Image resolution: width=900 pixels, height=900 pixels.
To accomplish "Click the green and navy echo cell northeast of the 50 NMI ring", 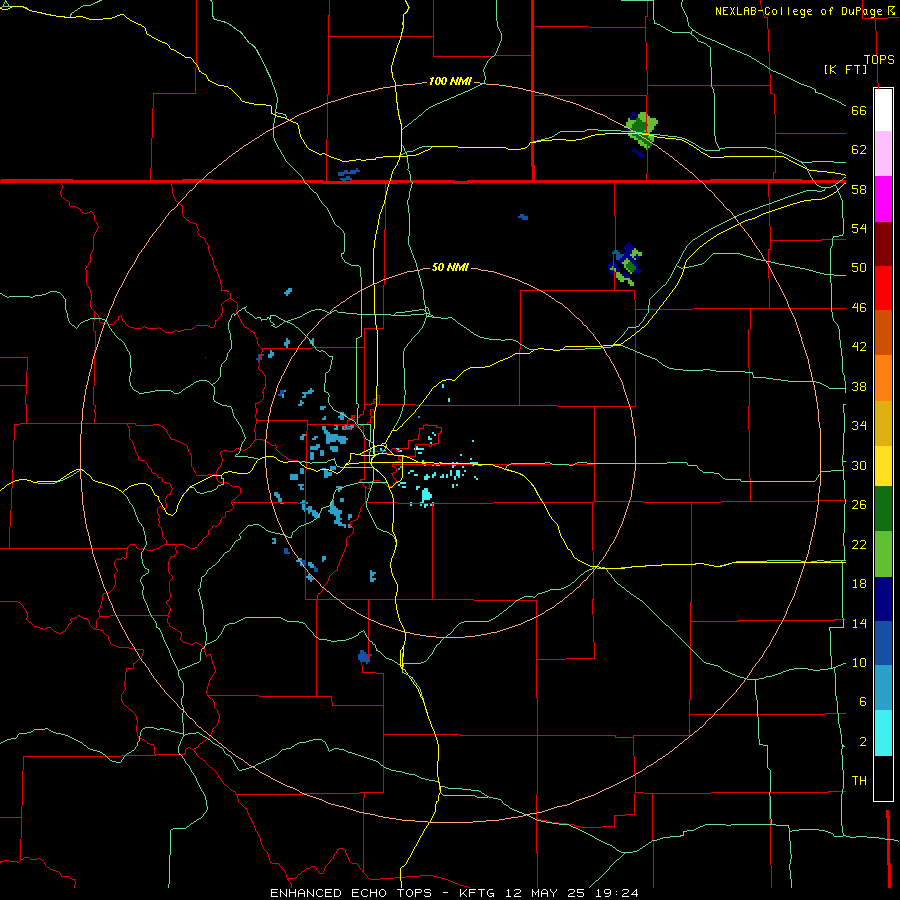I will [626, 264].
